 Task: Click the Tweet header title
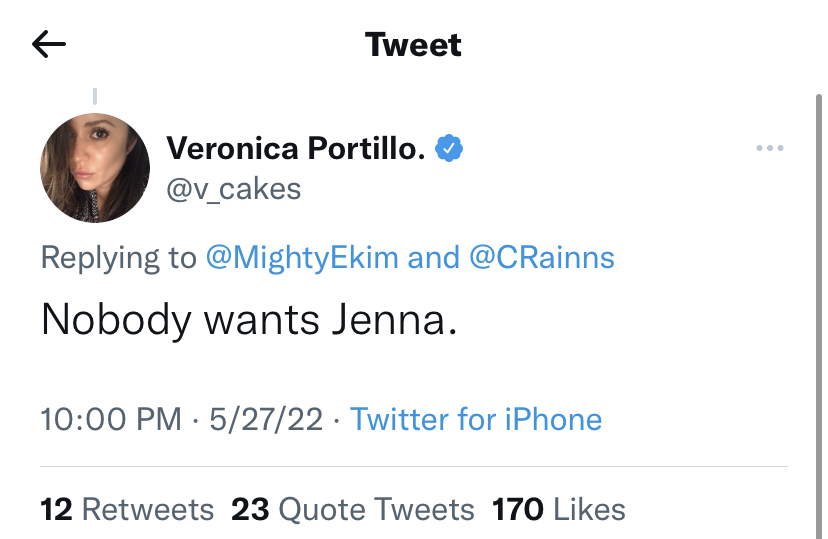413,44
